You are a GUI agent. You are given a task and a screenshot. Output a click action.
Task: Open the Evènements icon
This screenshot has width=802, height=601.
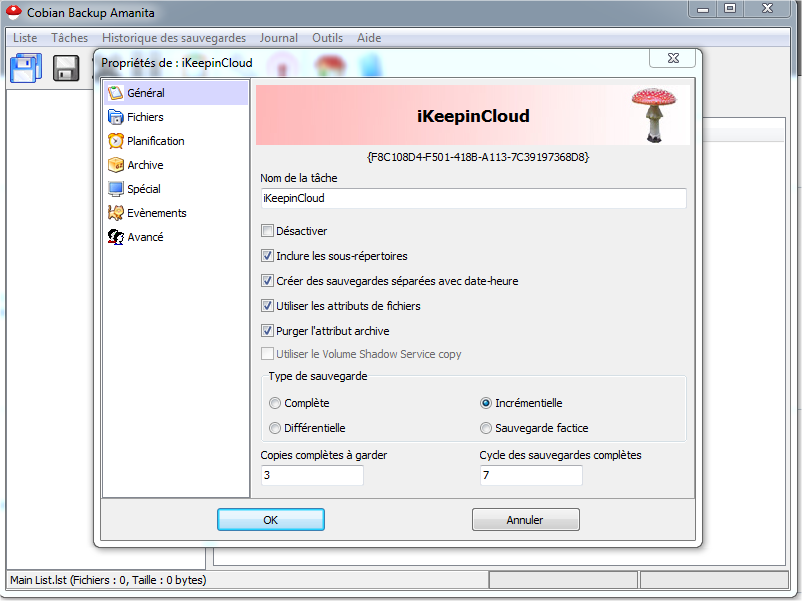pos(116,213)
